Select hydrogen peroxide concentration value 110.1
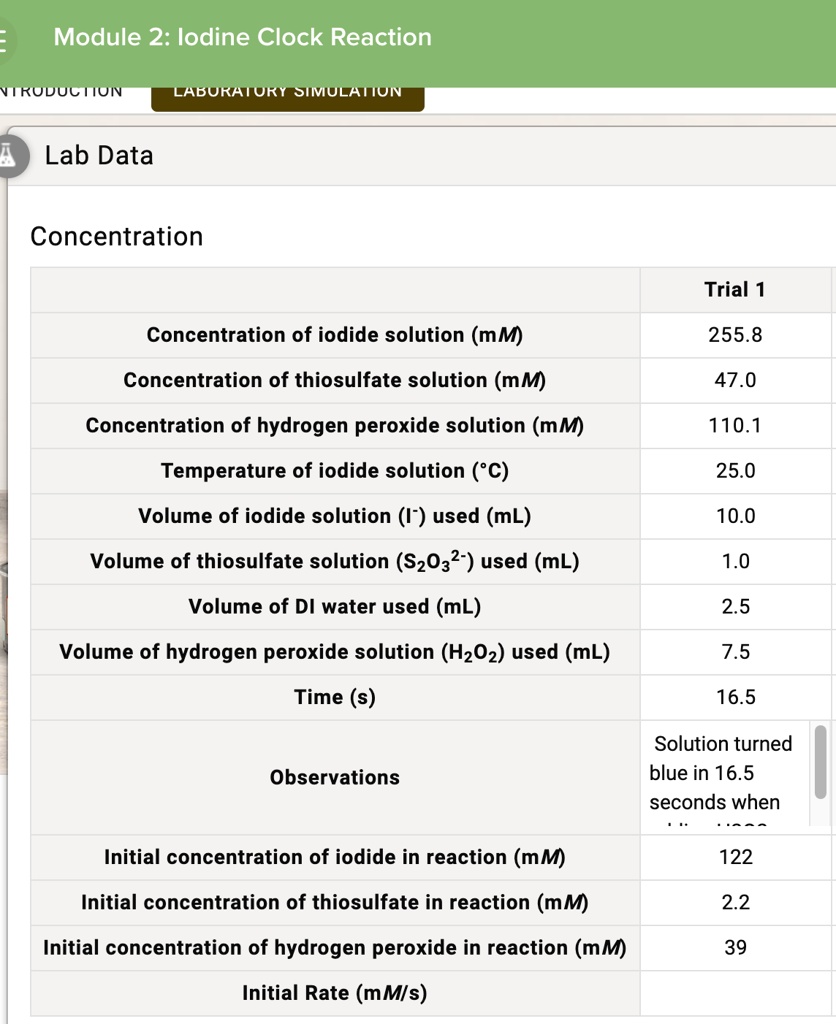 click(x=735, y=425)
